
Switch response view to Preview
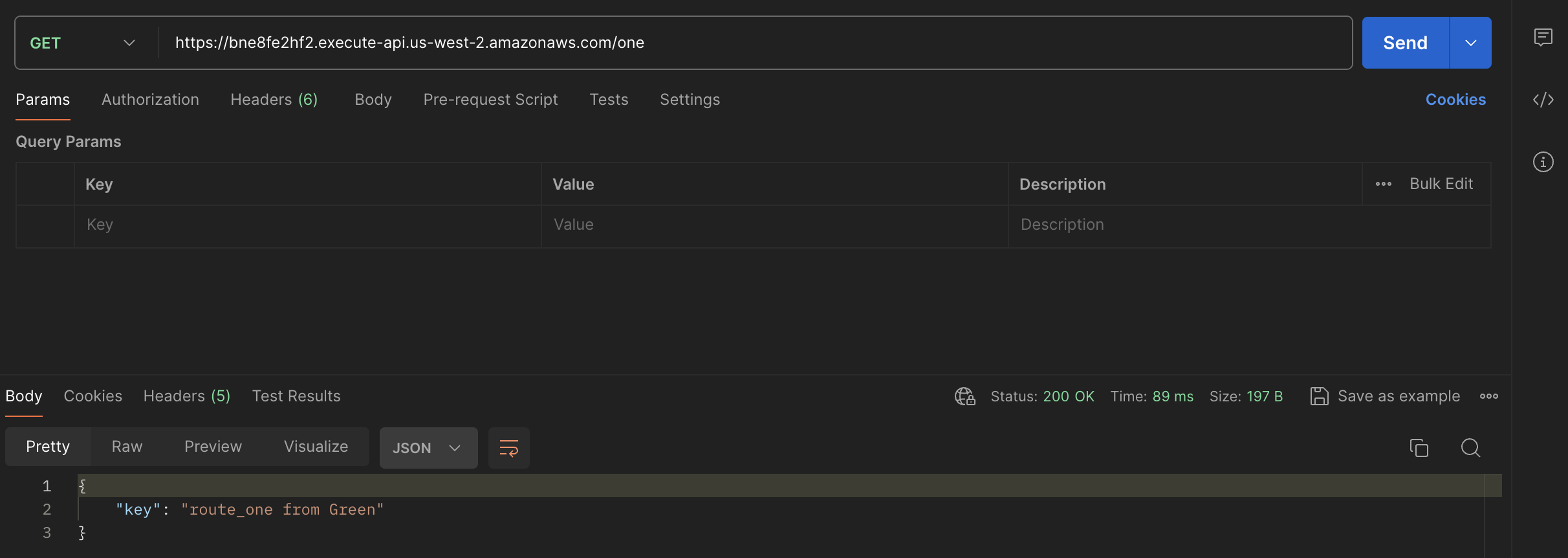click(x=213, y=447)
